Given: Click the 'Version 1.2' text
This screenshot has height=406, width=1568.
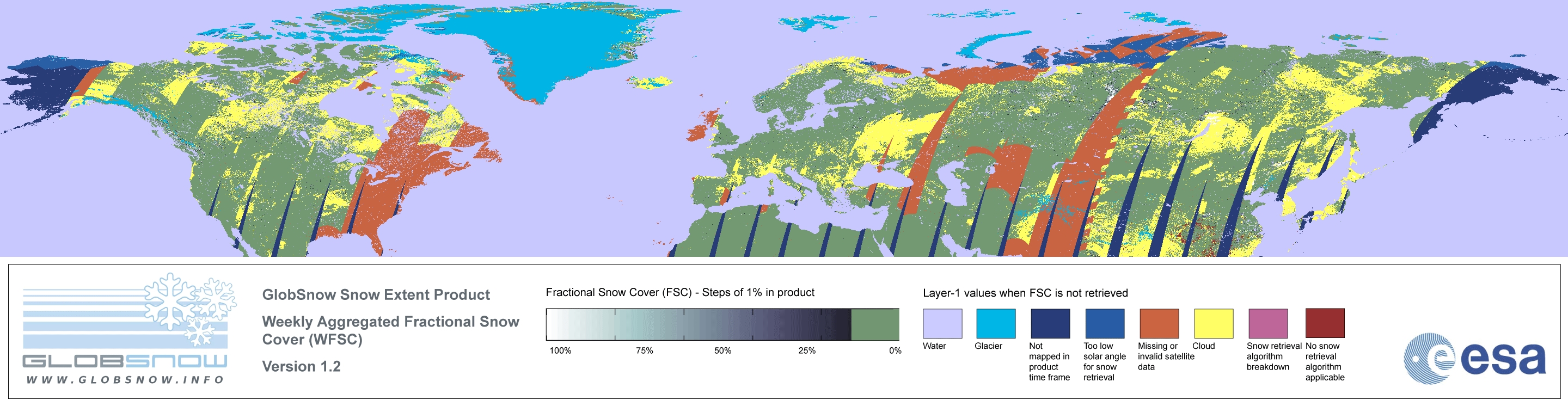Looking at the screenshot, I should tap(301, 366).
